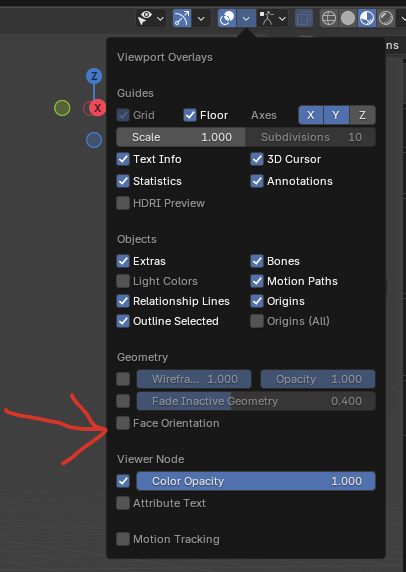The height and width of the screenshot is (572, 406).
Task: Click the Fade Inactive Geometry slider
Action: (256, 401)
